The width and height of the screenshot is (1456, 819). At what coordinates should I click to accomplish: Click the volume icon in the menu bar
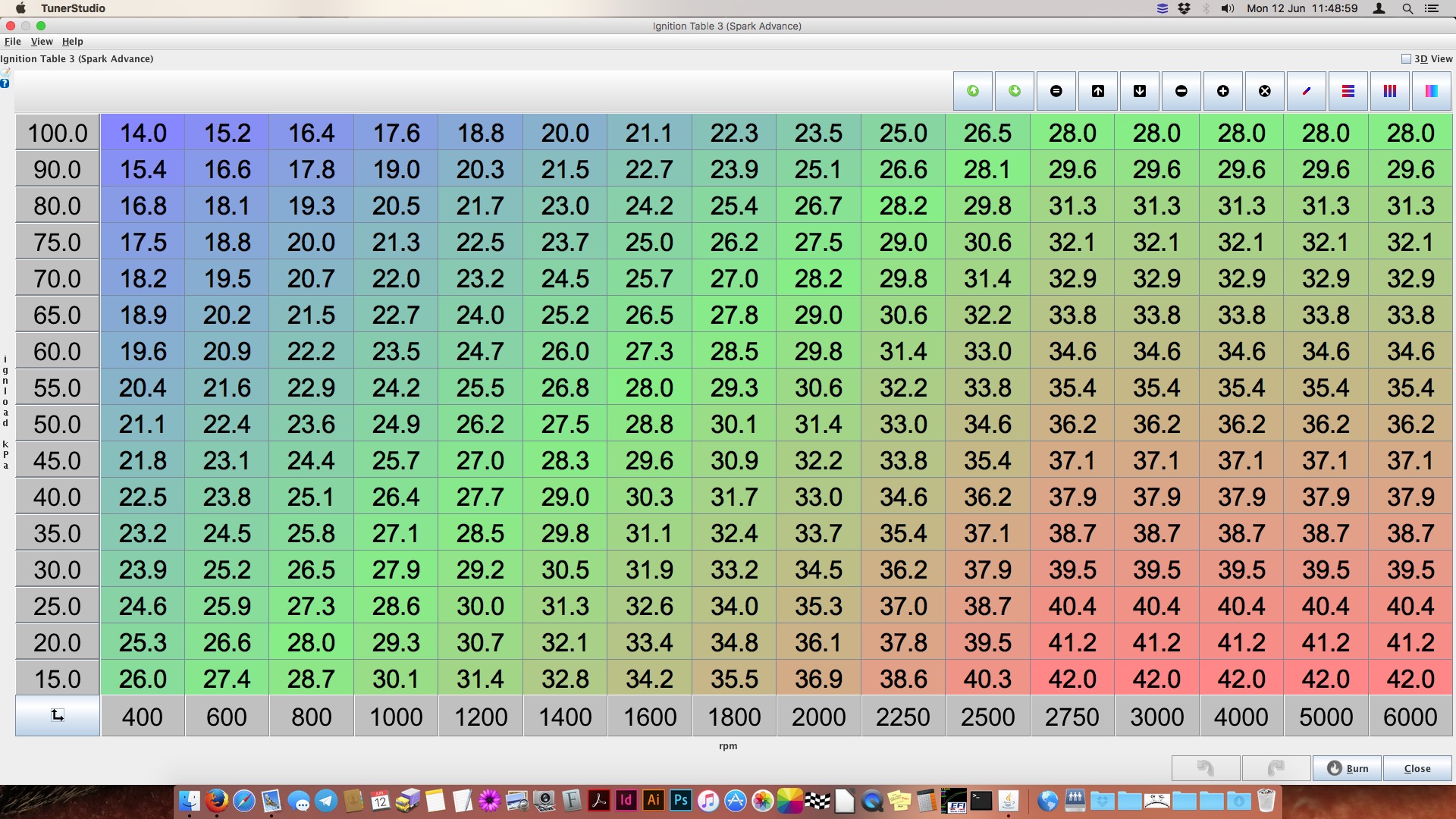tap(1228, 8)
